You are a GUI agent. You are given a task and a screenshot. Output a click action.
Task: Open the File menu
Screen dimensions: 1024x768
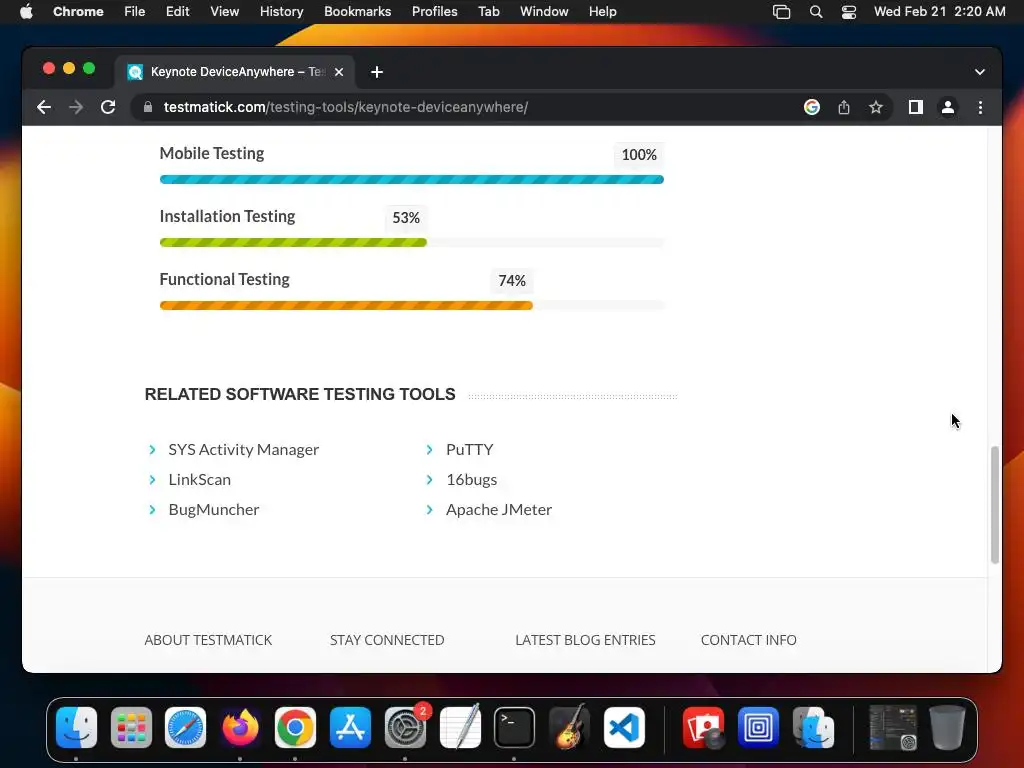click(135, 11)
